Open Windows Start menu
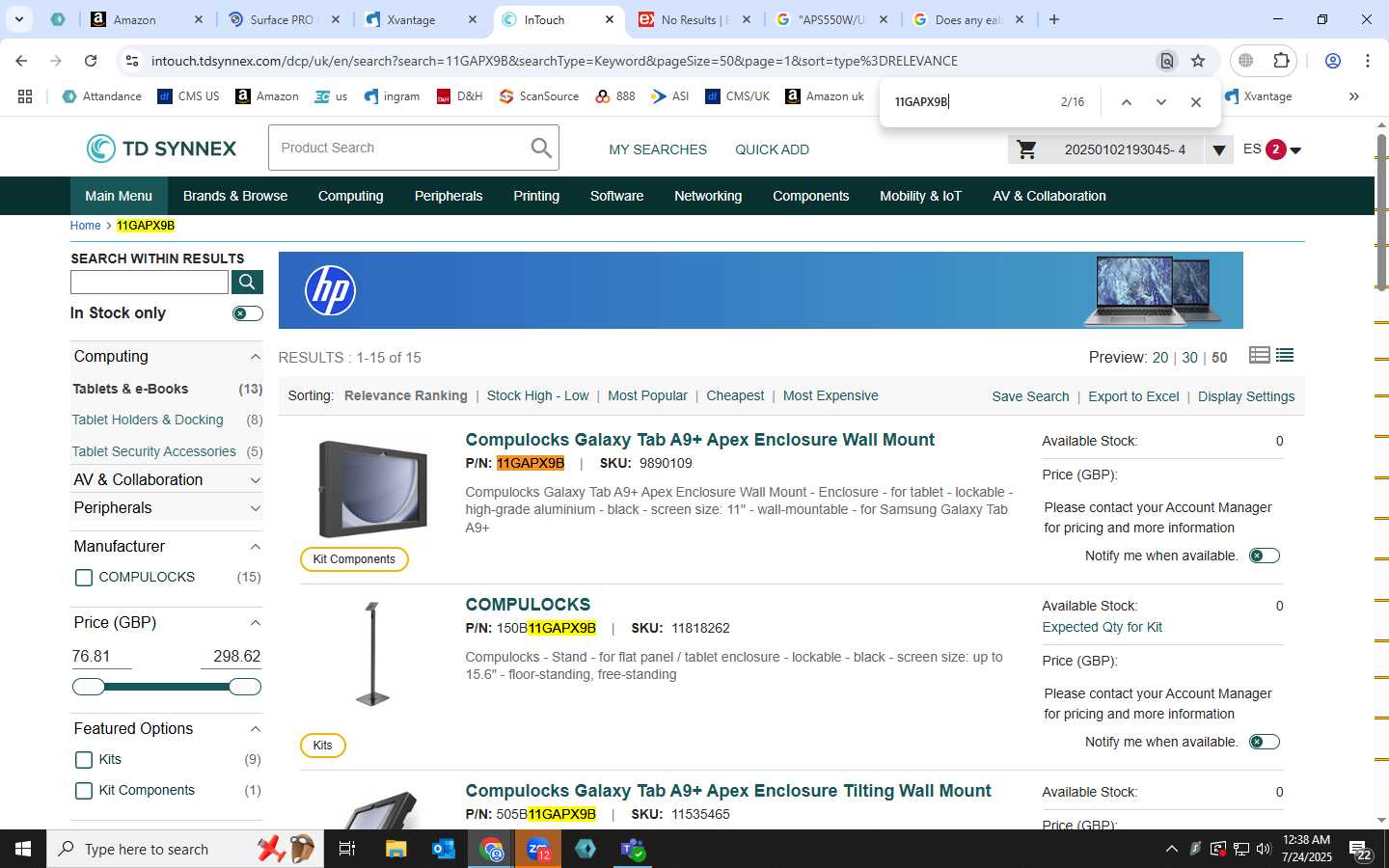Screen dimensions: 1389x868 [x=23, y=849]
